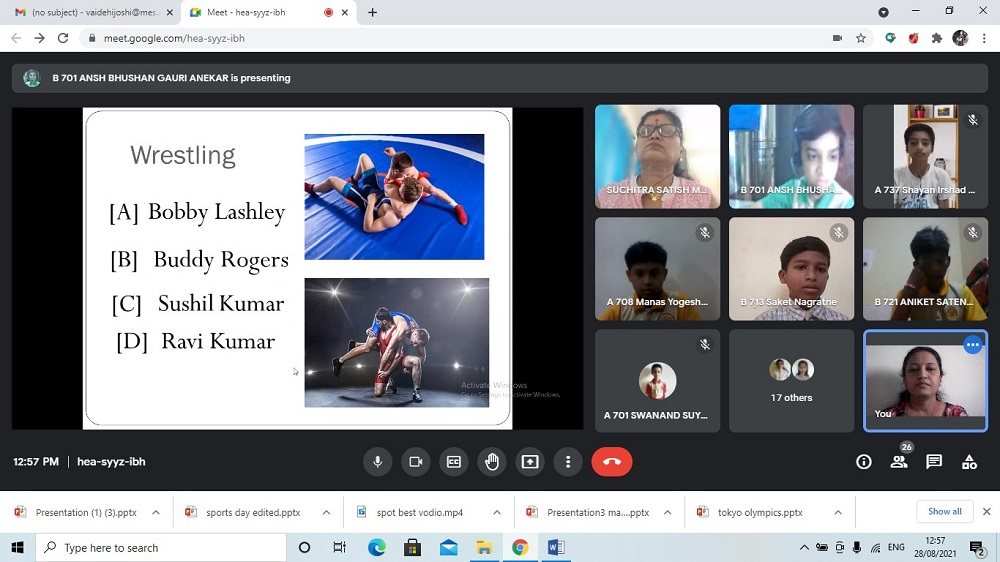The height and width of the screenshot is (562, 1000).
Task: Click the Present now screen share icon
Action: coord(530,462)
